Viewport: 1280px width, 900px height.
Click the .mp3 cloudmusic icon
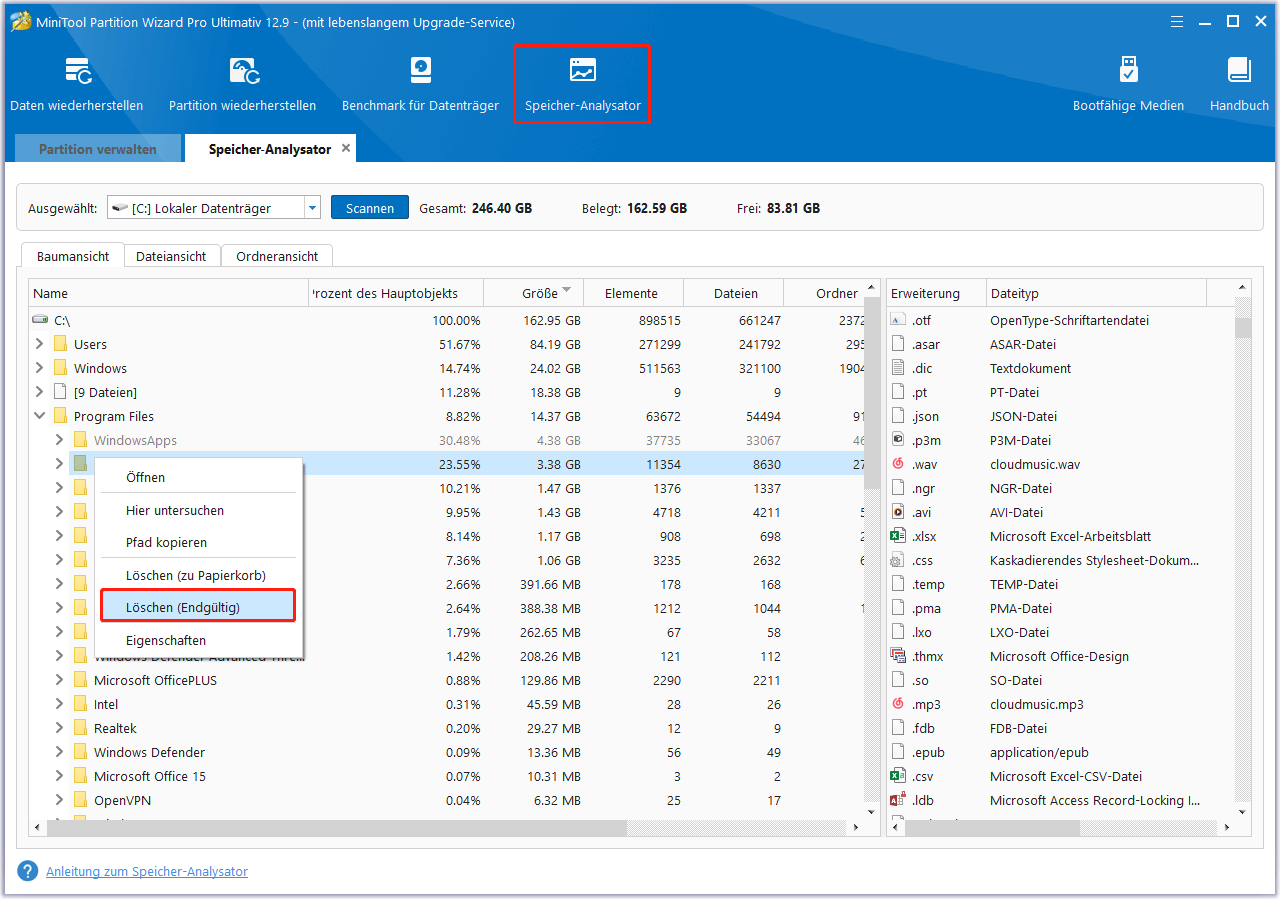898,704
